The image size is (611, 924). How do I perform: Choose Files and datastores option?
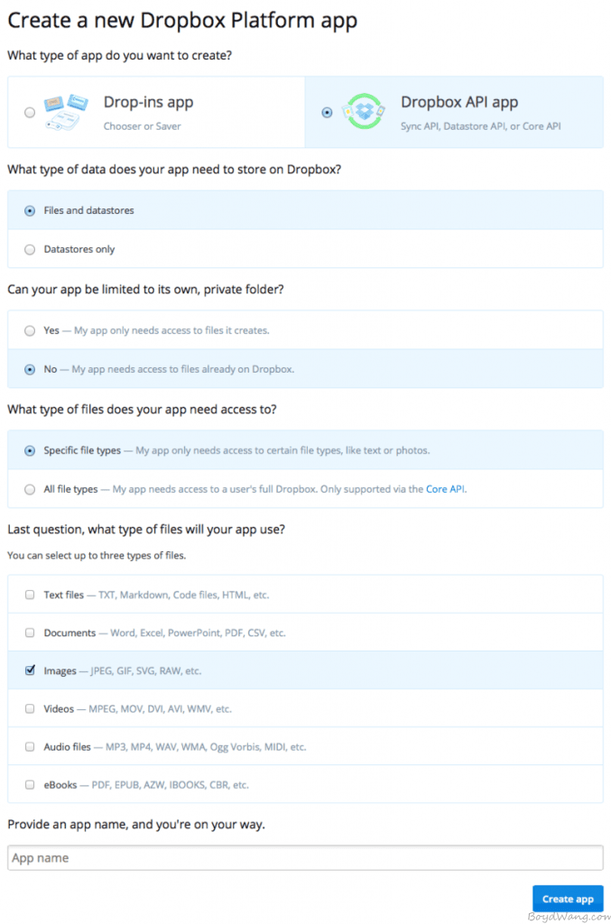pos(30,211)
